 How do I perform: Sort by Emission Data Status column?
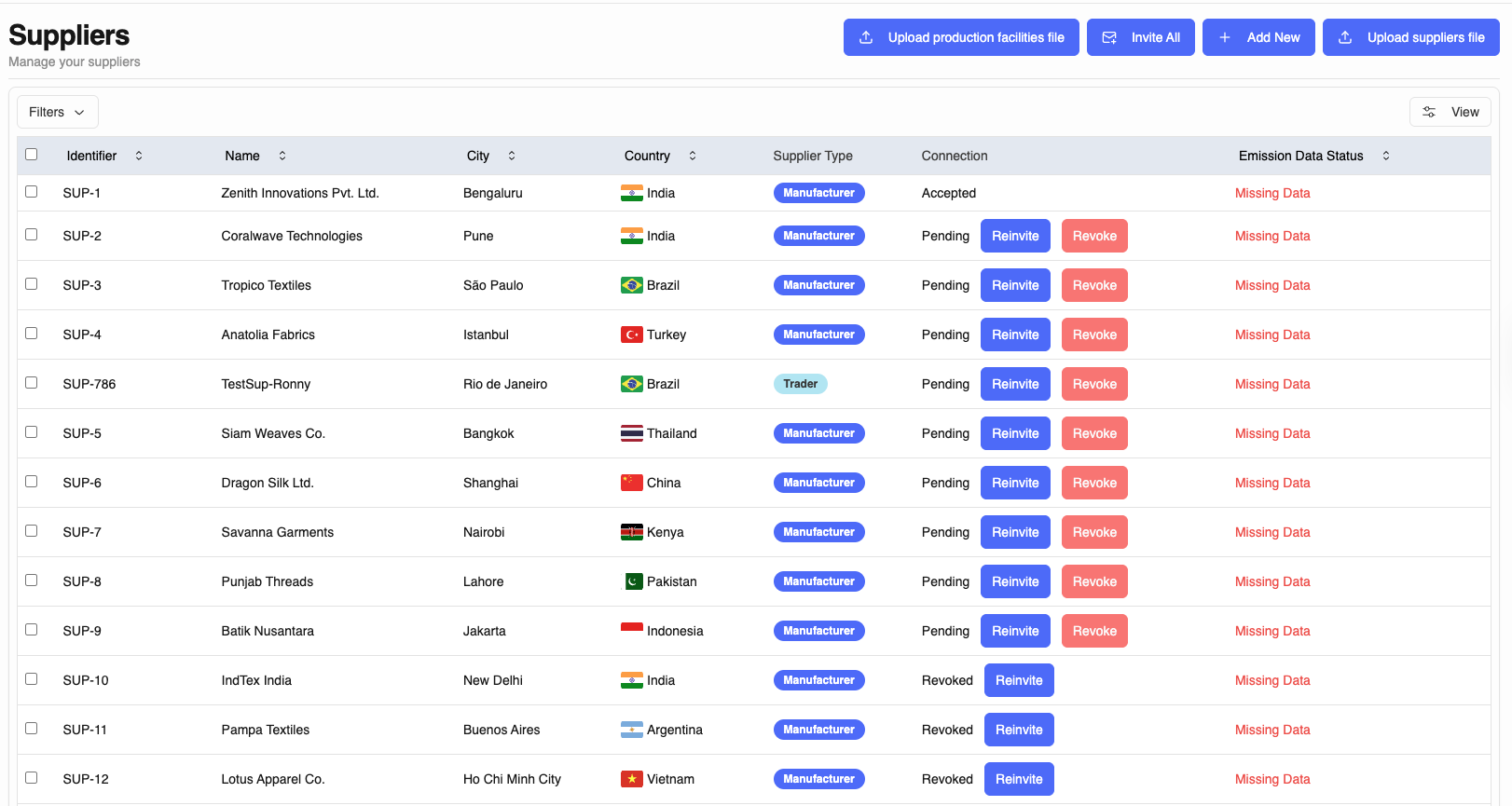click(x=1386, y=156)
